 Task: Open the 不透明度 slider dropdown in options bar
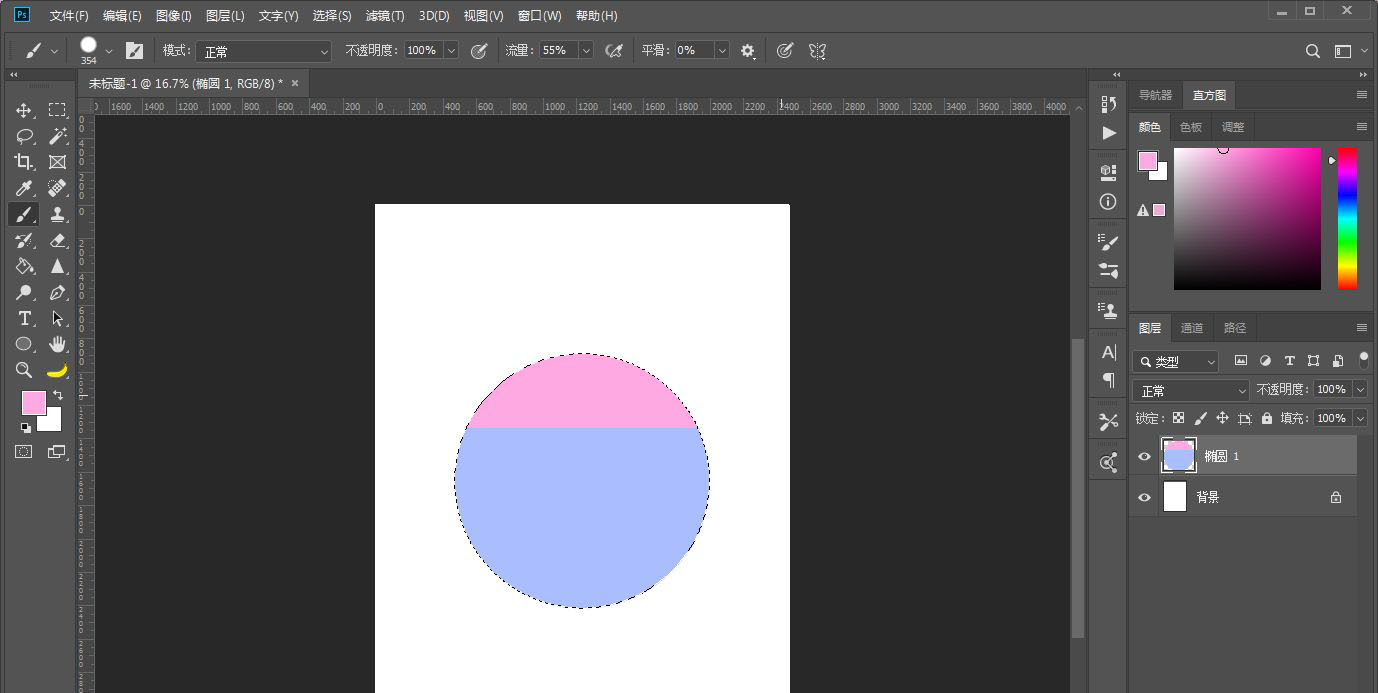coord(450,50)
